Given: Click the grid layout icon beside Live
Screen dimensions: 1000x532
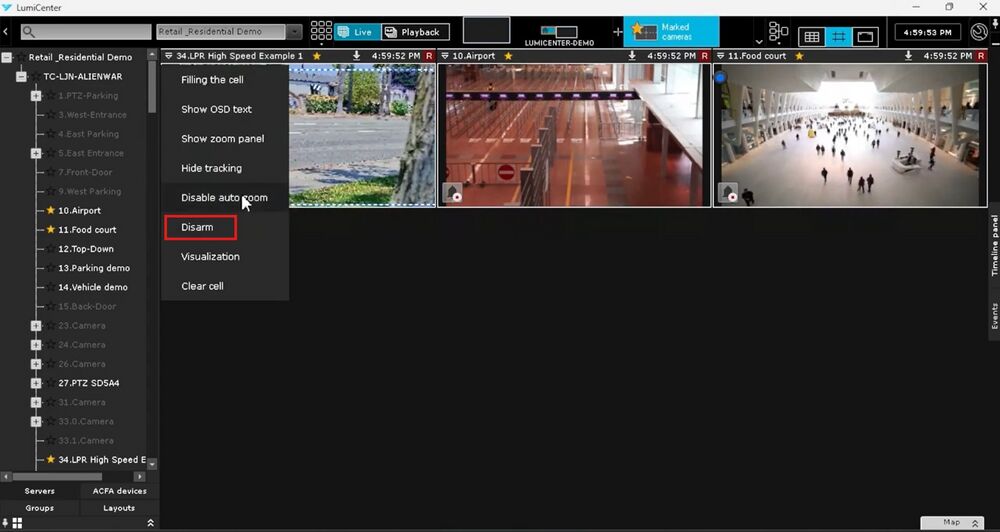Looking at the screenshot, I should pyautogui.click(x=321, y=32).
